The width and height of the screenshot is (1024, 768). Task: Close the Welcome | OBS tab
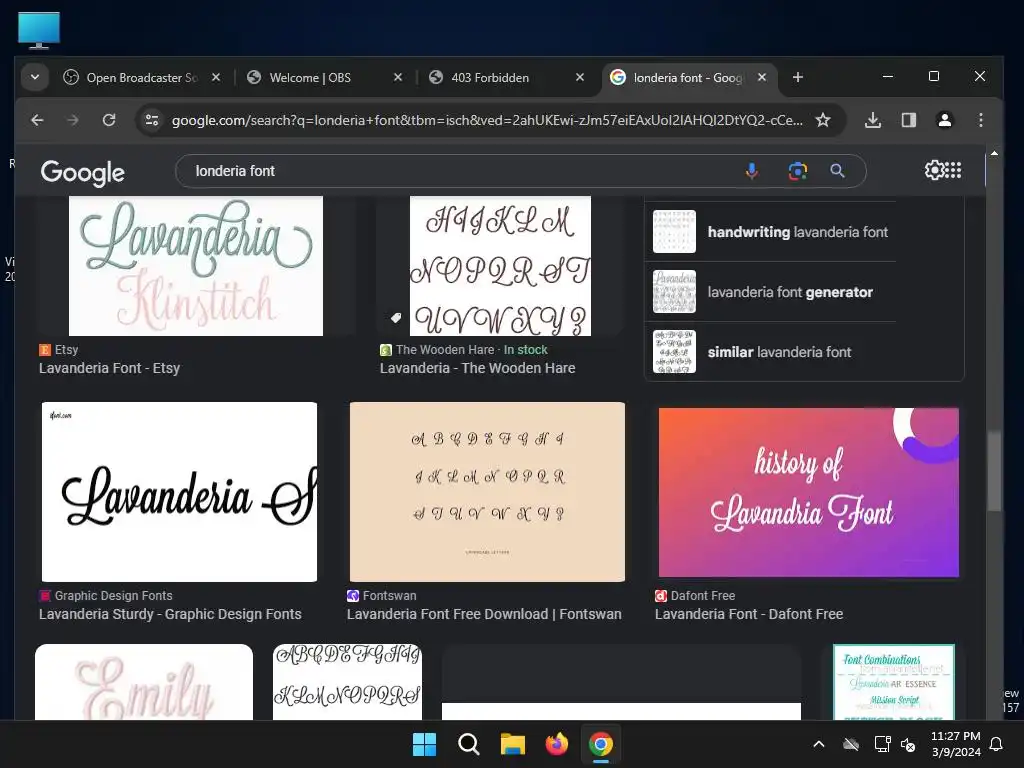tap(398, 77)
